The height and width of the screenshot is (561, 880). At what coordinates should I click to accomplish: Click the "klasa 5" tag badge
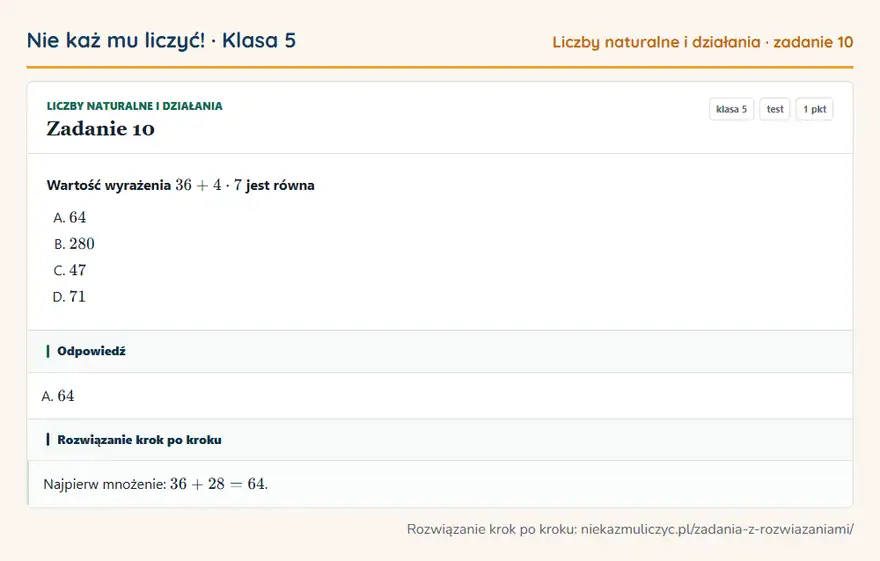[x=731, y=109]
